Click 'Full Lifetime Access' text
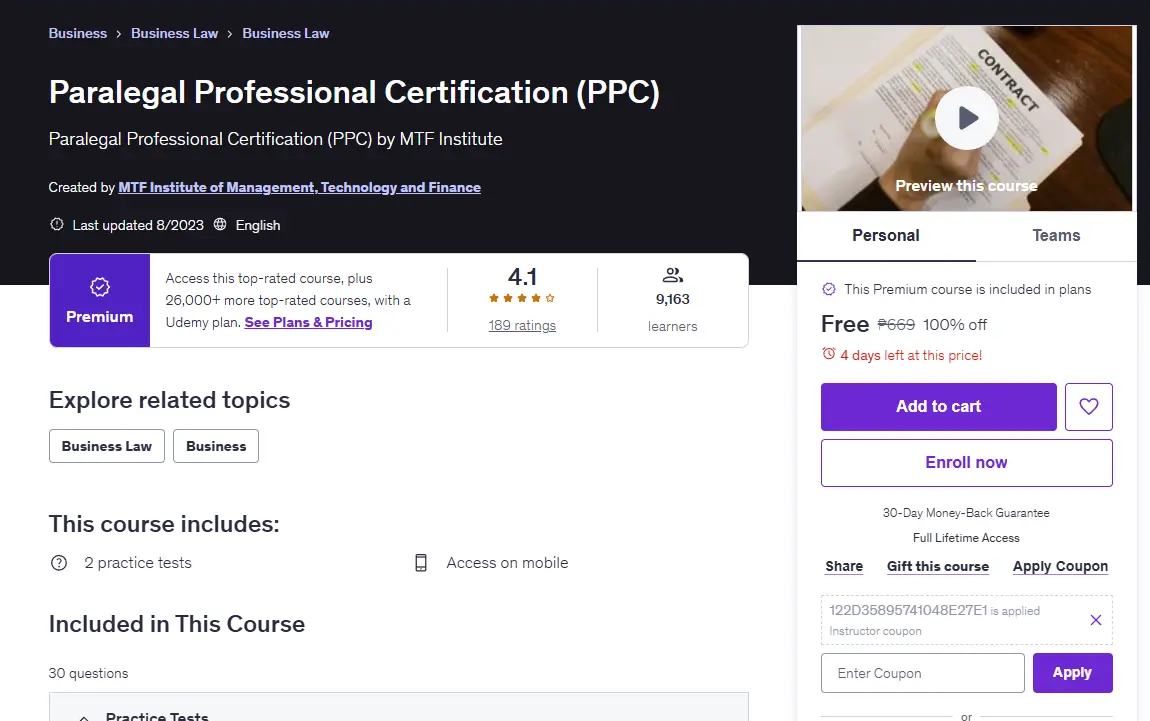Image resolution: width=1150 pixels, height=721 pixels. tap(966, 538)
